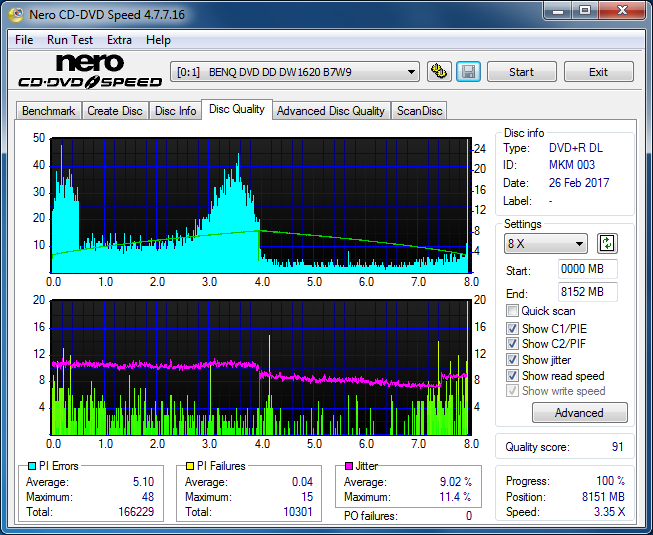Click the disc ID MKM 003
This screenshot has width=653, height=535.
click(x=572, y=165)
